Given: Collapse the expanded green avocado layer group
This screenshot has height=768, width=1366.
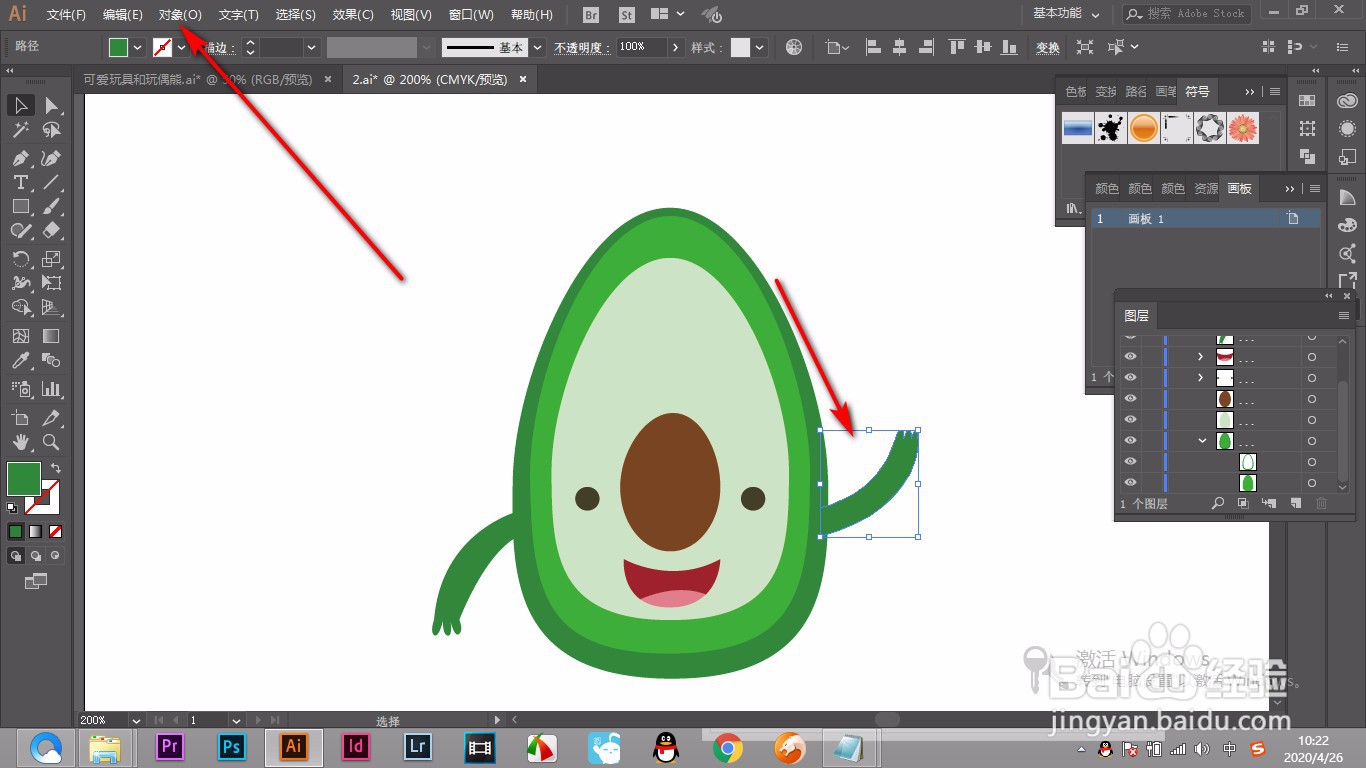Looking at the screenshot, I should (1203, 441).
